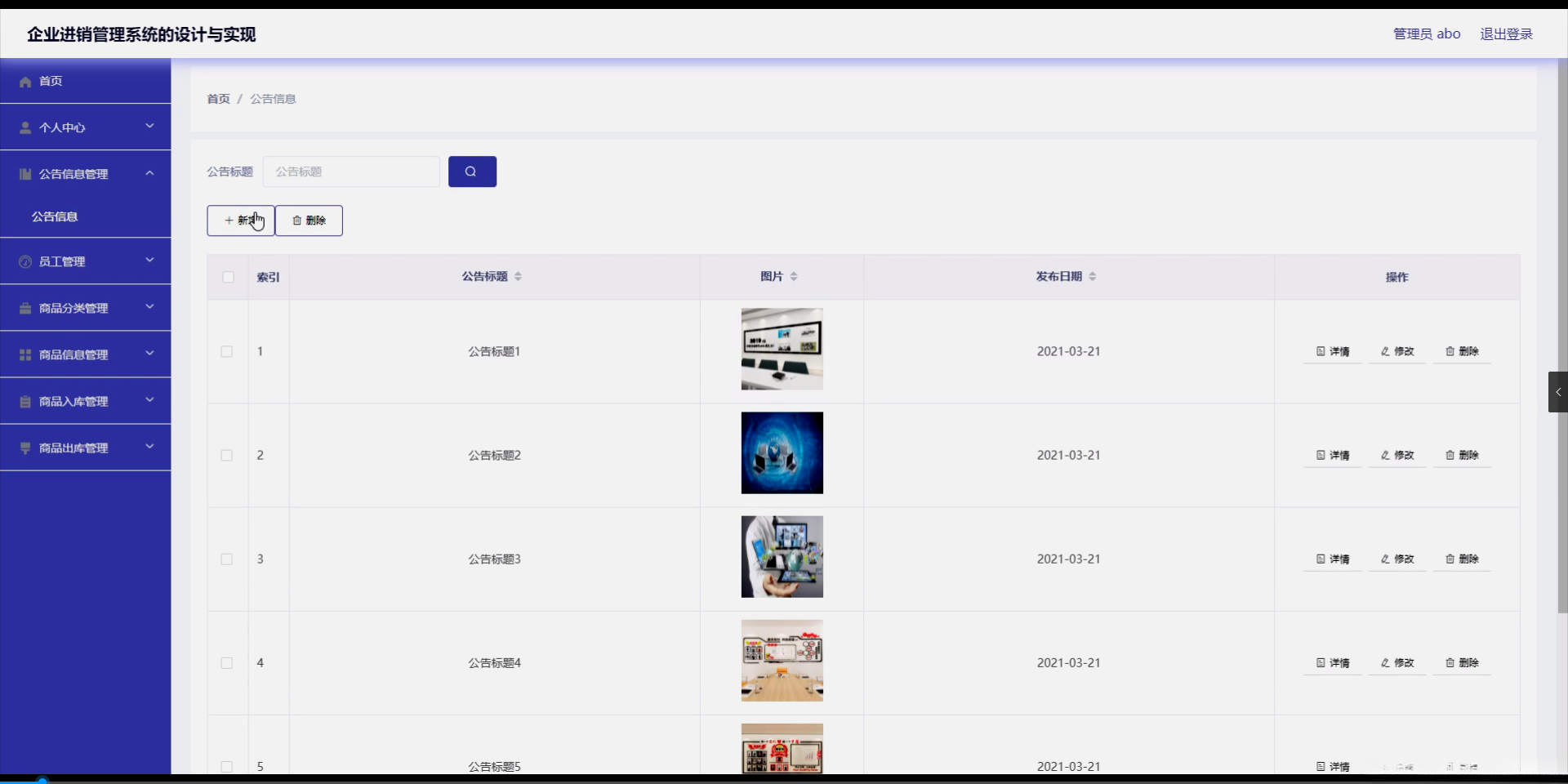Click 删除 for 公告标题3

coord(1462,559)
